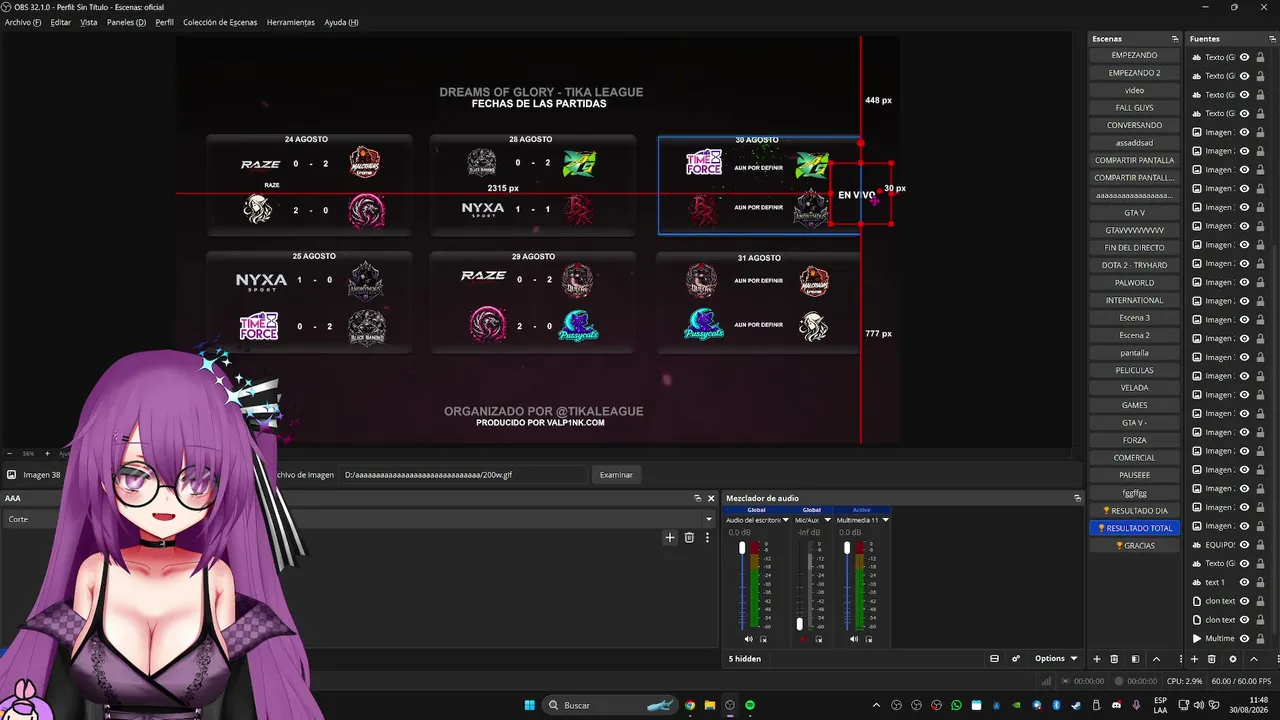
Task: Open the Herramientas menu
Action: 290,22
